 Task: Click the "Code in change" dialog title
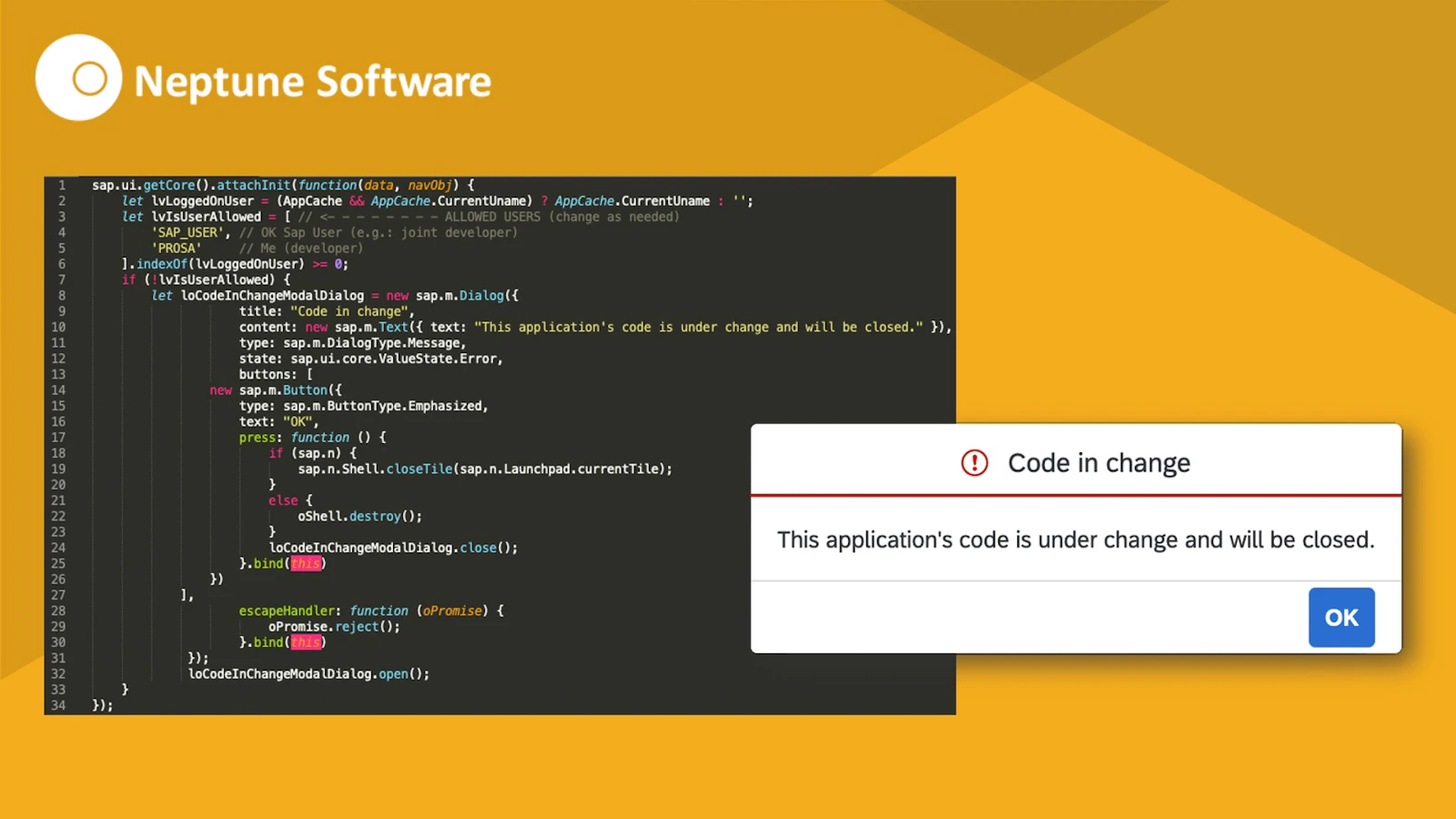tap(1098, 463)
